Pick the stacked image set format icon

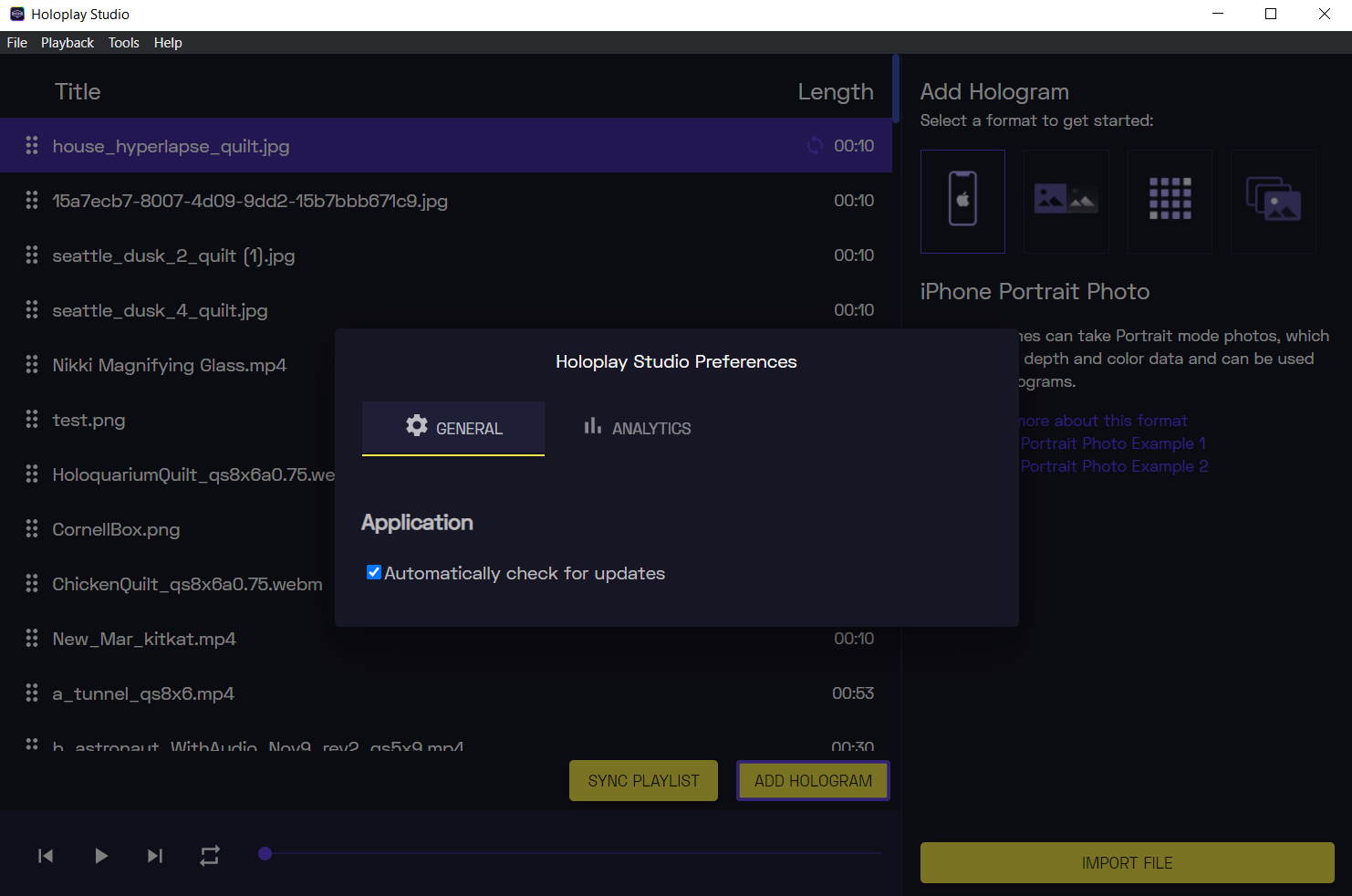coord(1273,201)
